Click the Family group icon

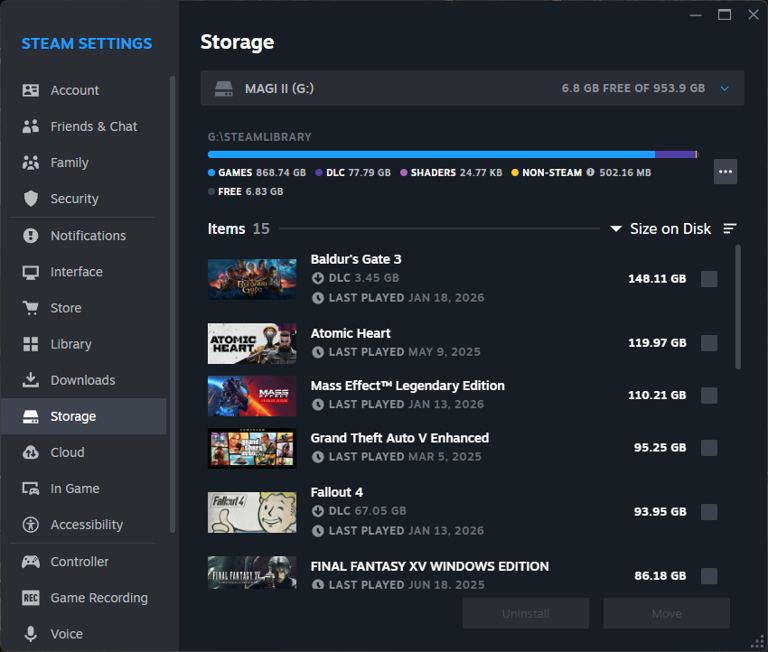click(x=30, y=163)
